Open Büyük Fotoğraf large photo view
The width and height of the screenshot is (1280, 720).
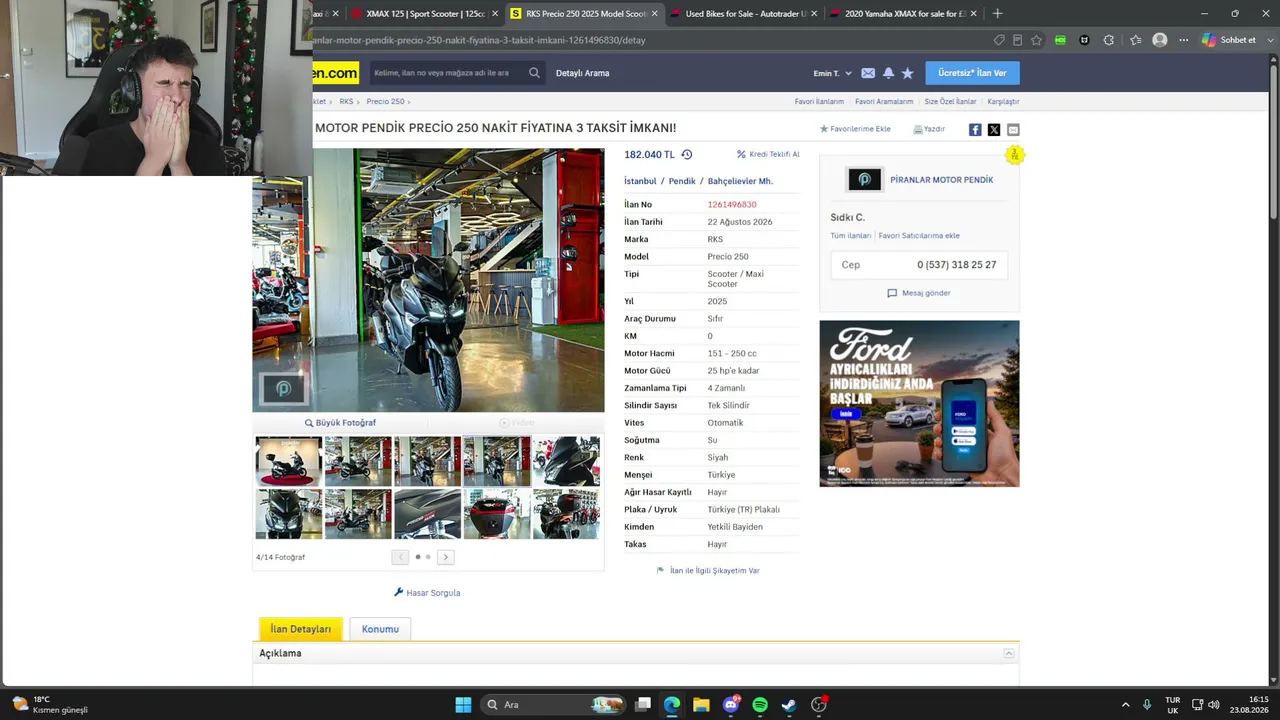coord(341,423)
